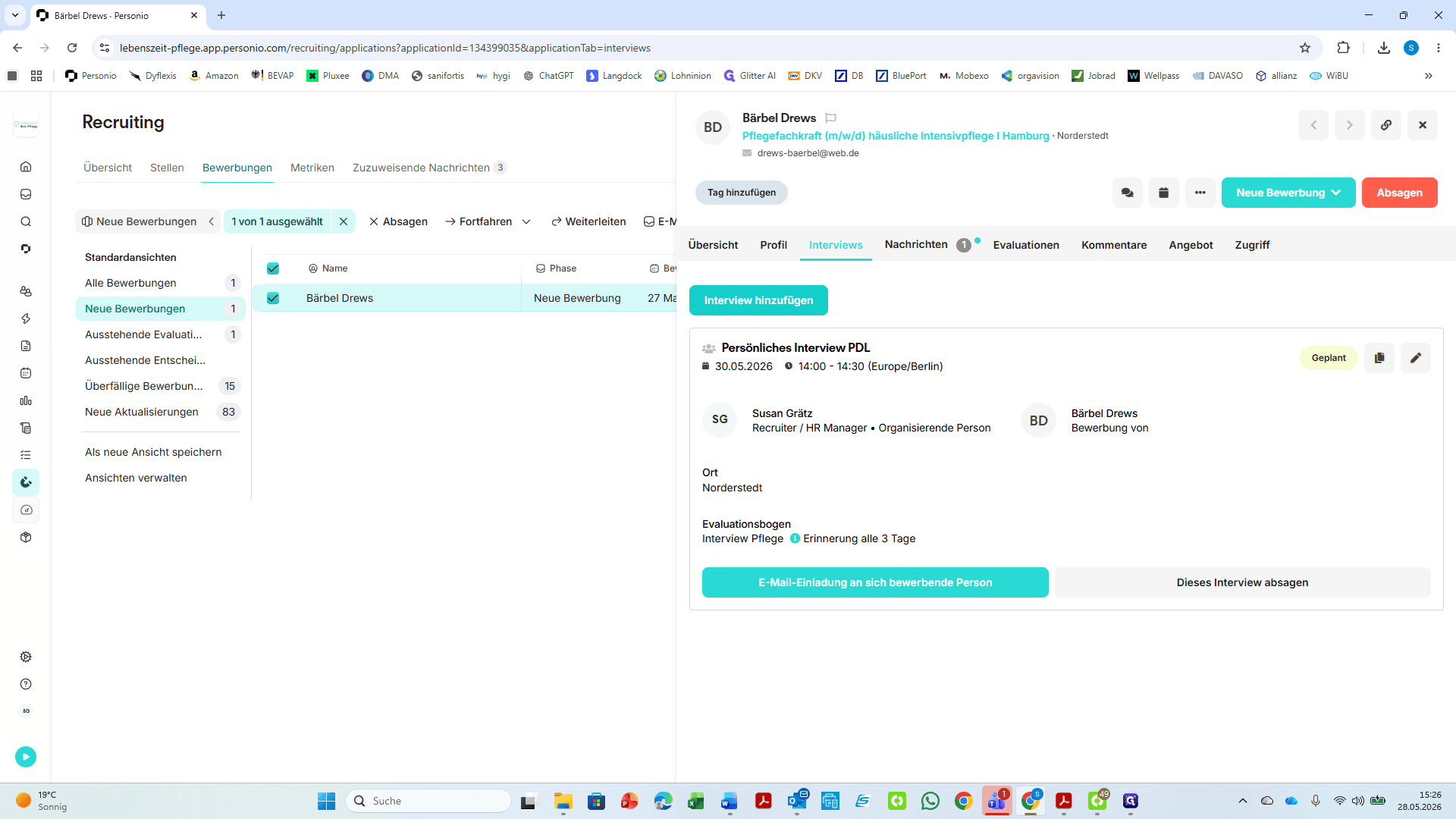
Task: Close the applicant detail panel
Action: [1423, 125]
